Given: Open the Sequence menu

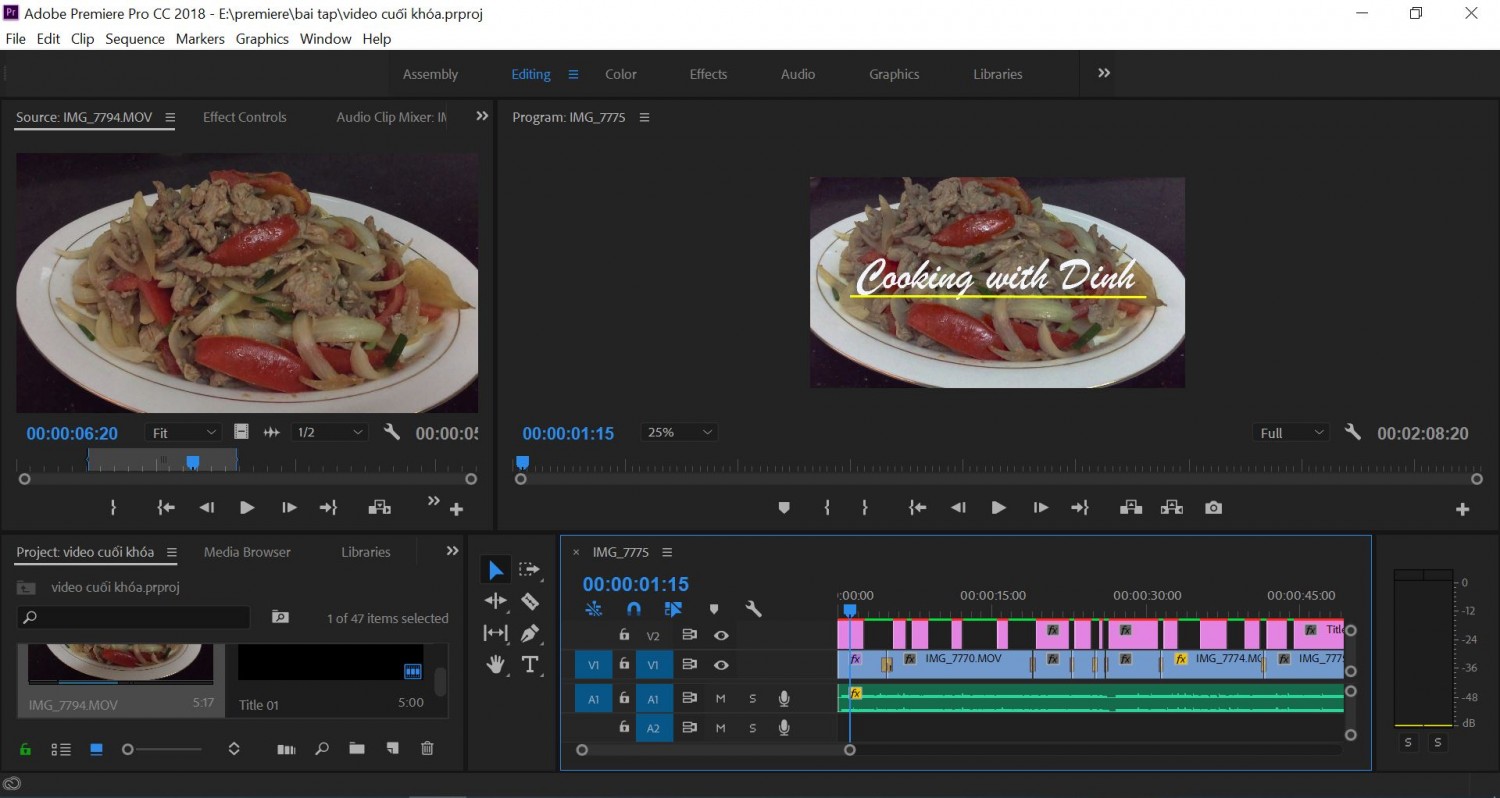Looking at the screenshot, I should pyautogui.click(x=135, y=39).
